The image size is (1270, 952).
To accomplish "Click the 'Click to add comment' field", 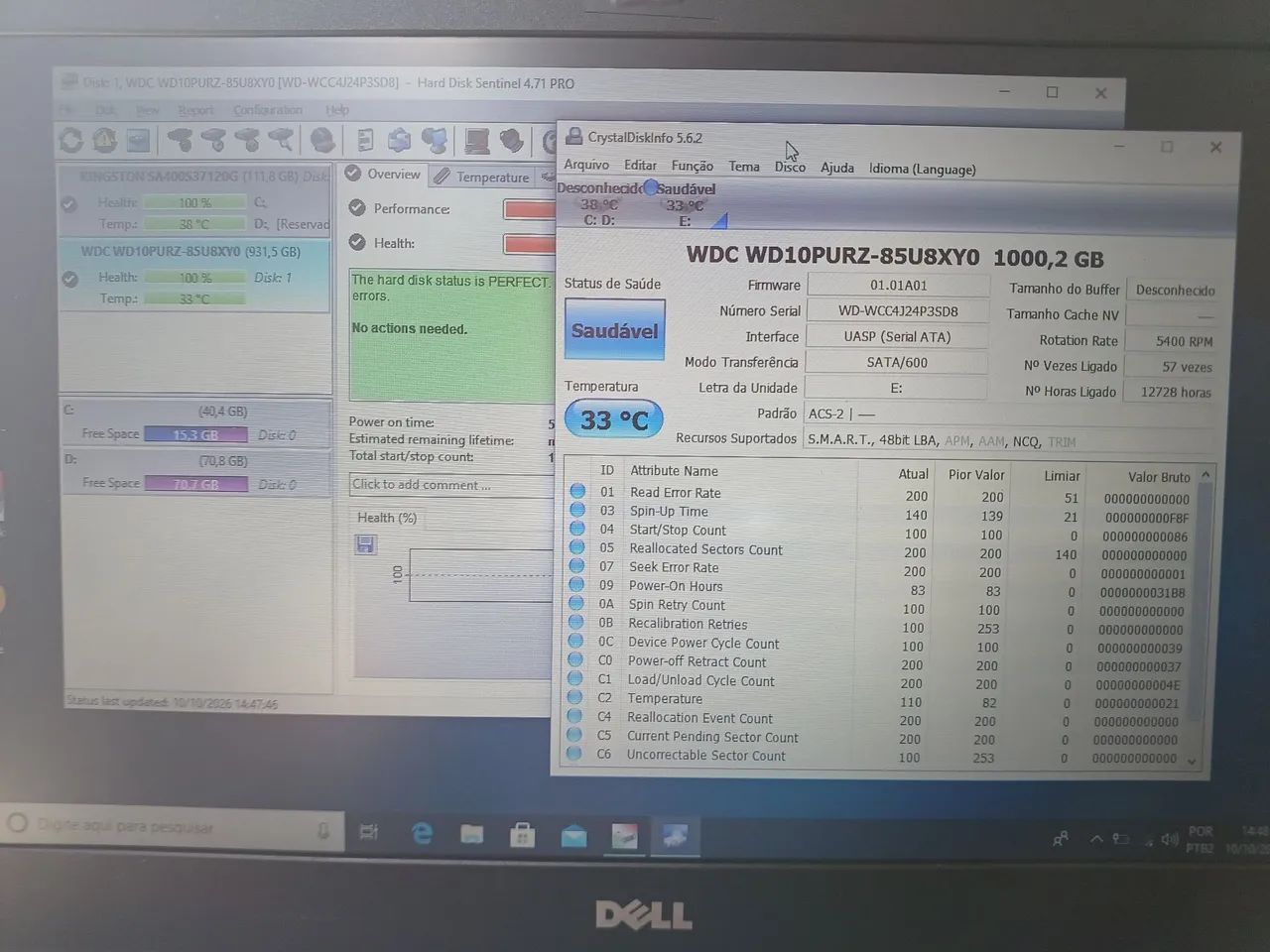I will click(x=450, y=485).
